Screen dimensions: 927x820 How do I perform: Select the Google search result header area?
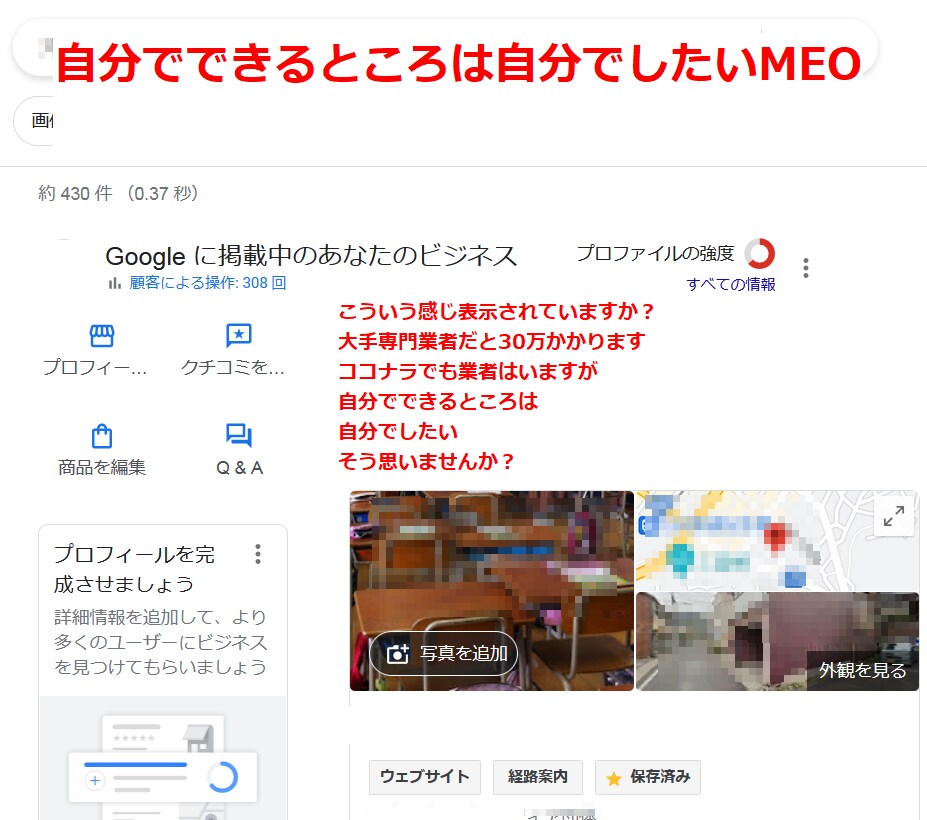[310, 256]
